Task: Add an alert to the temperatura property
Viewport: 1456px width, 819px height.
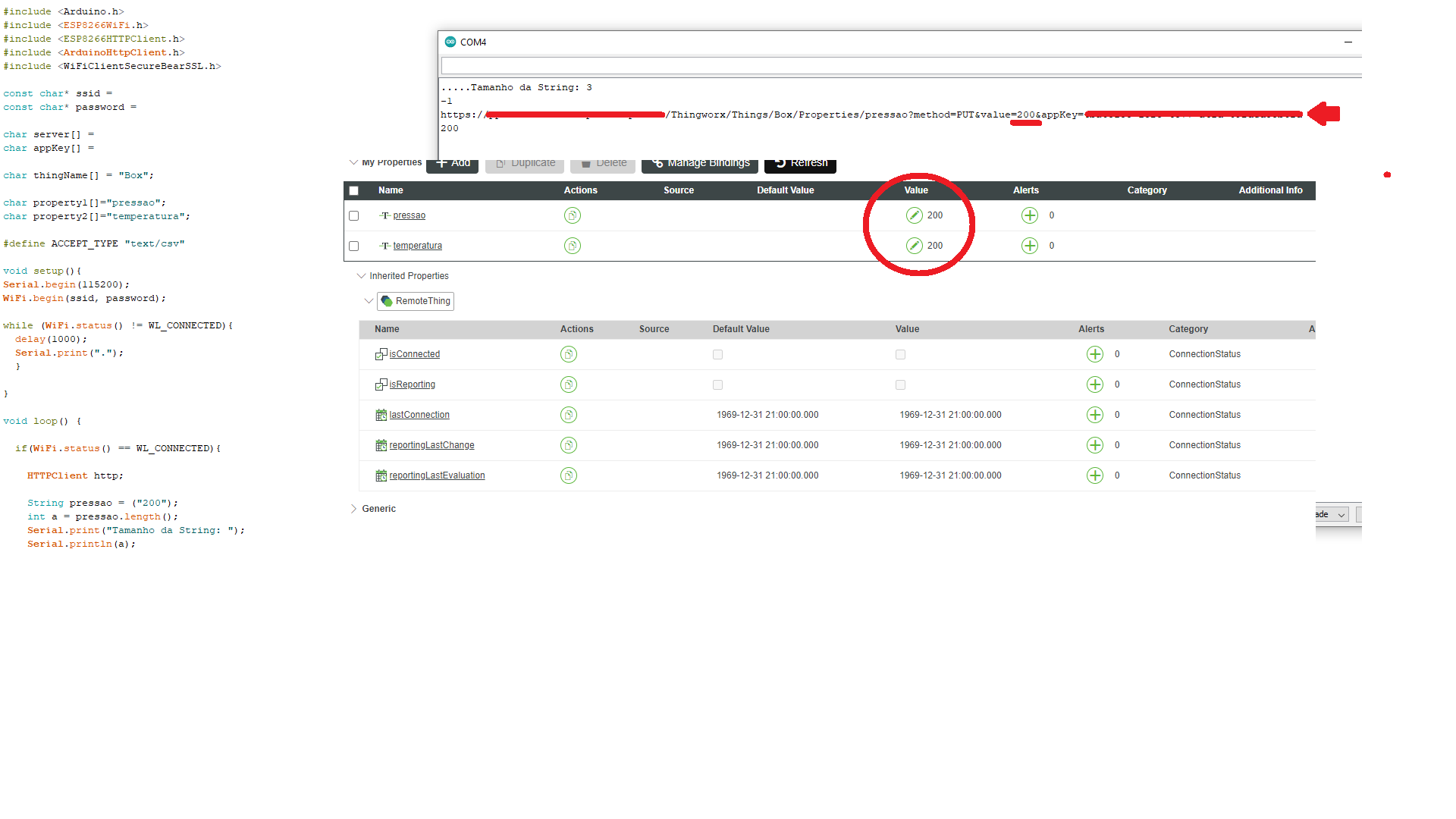Action: pyautogui.click(x=1029, y=246)
